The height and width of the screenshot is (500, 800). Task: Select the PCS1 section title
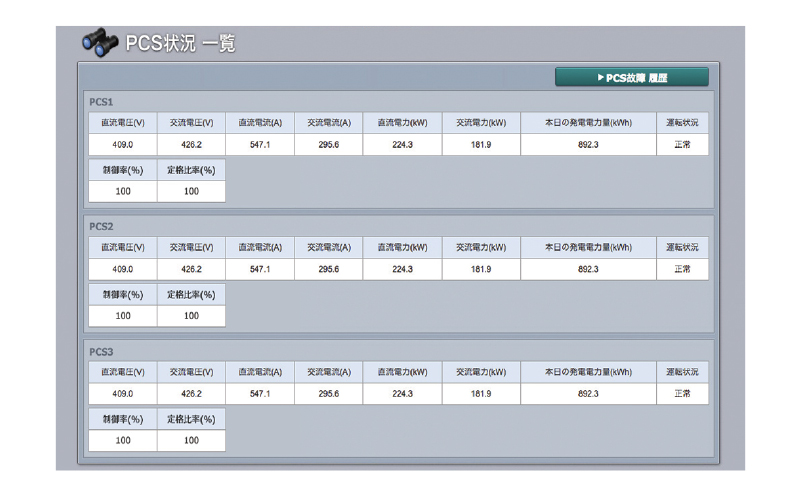(101, 102)
